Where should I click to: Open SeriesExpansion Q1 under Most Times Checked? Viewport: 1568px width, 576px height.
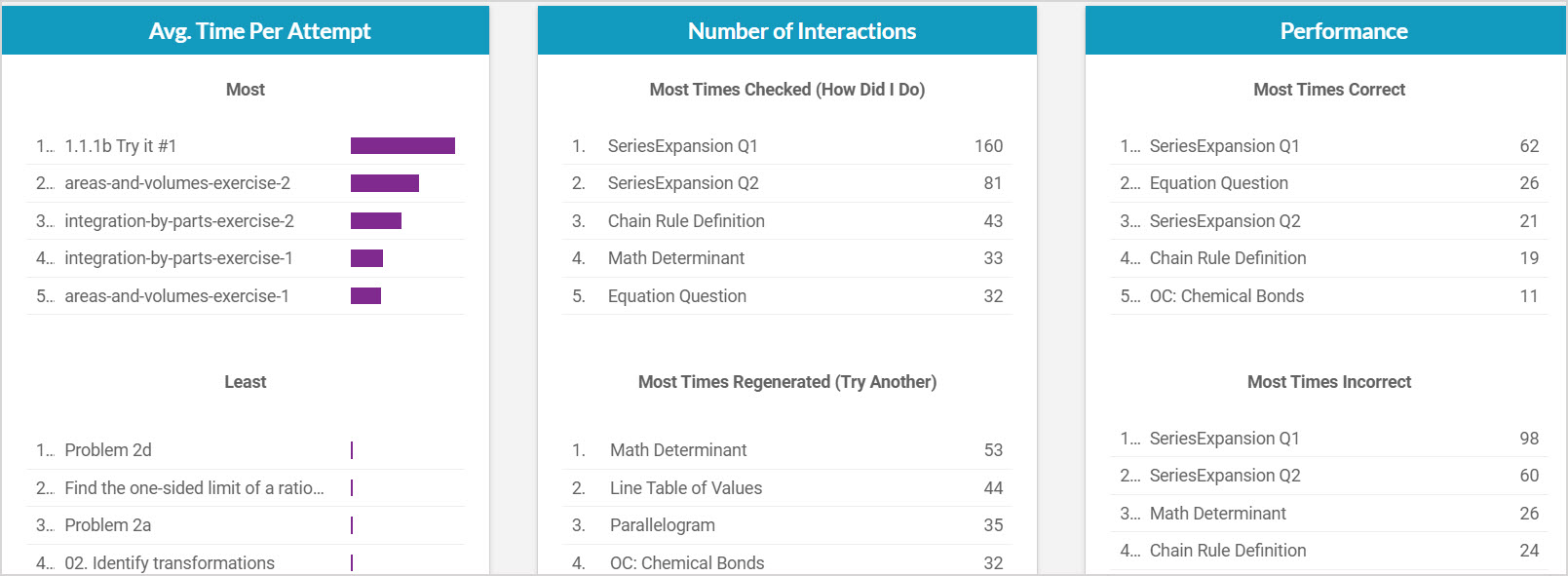click(682, 146)
